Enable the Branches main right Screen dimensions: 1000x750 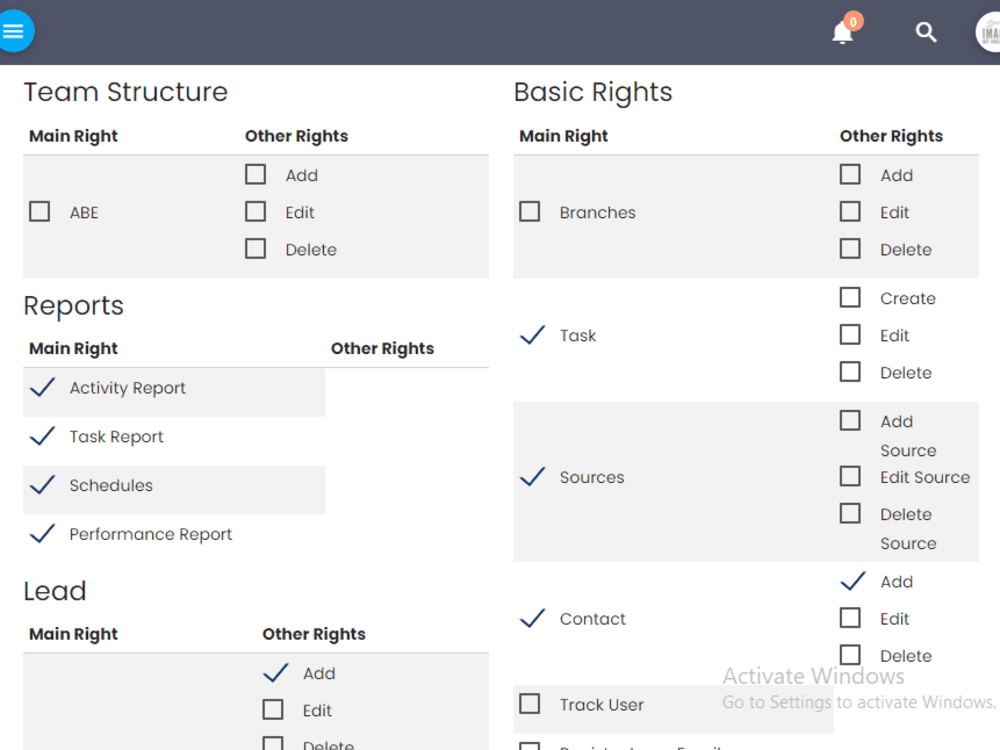[x=529, y=211]
